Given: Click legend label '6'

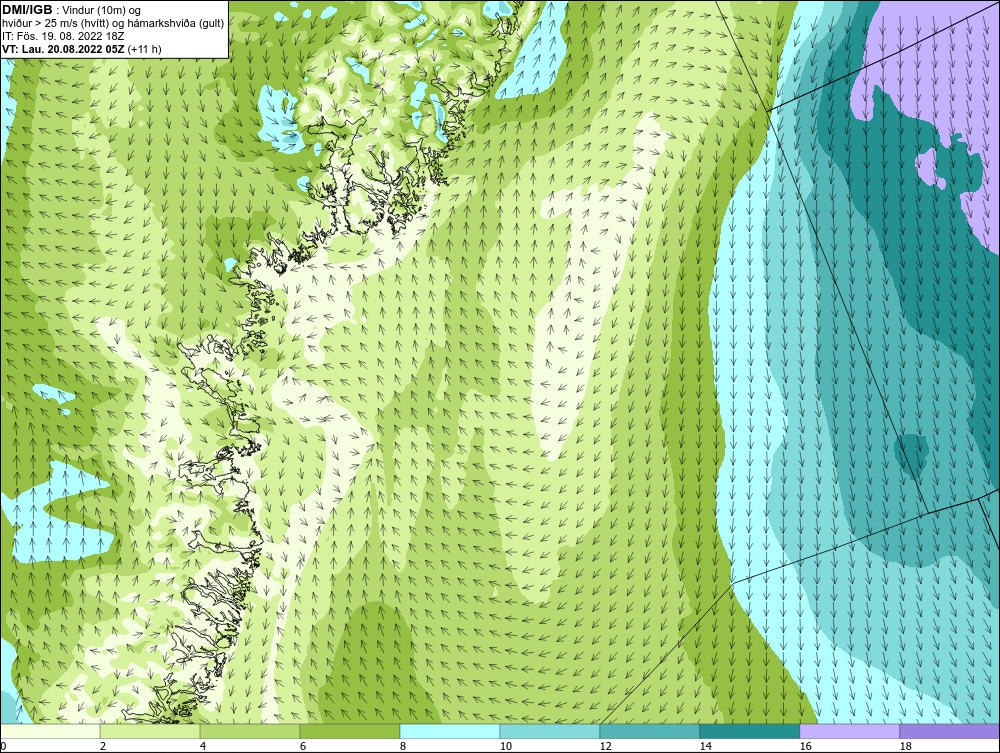Looking at the screenshot, I should (x=303, y=746).
